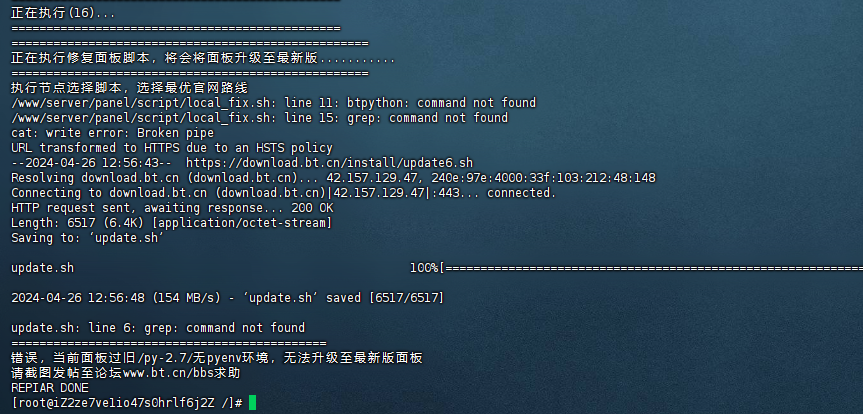Click the 正在执行(16)... text

click(x=63, y=13)
